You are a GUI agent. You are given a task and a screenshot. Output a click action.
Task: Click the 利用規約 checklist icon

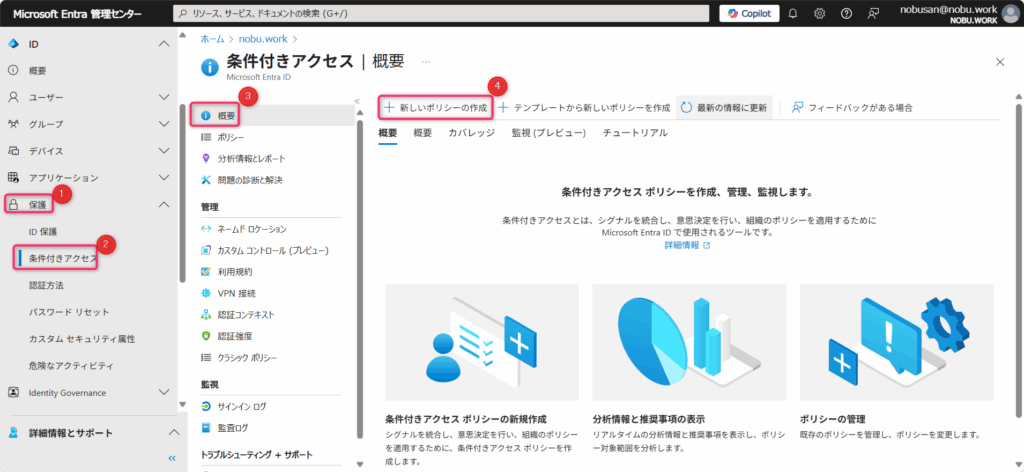[206, 272]
